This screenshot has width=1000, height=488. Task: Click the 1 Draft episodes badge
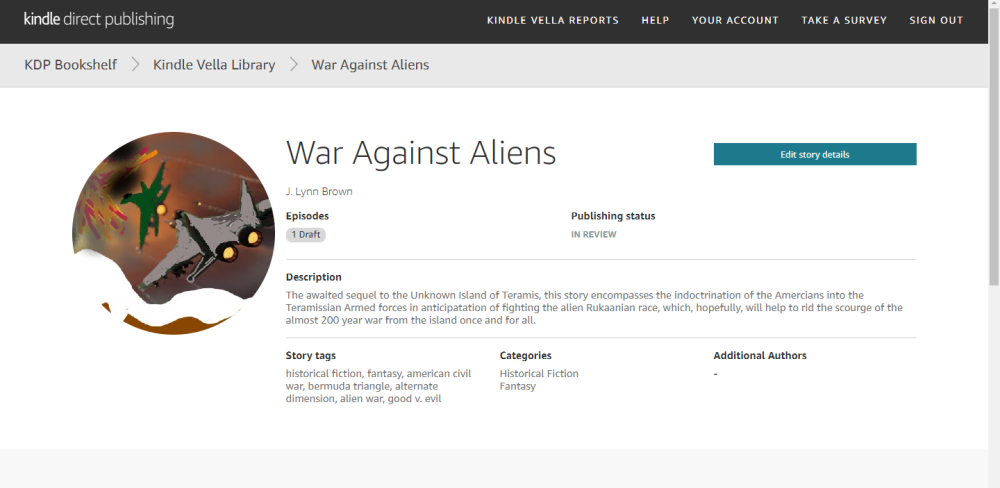[306, 235]
